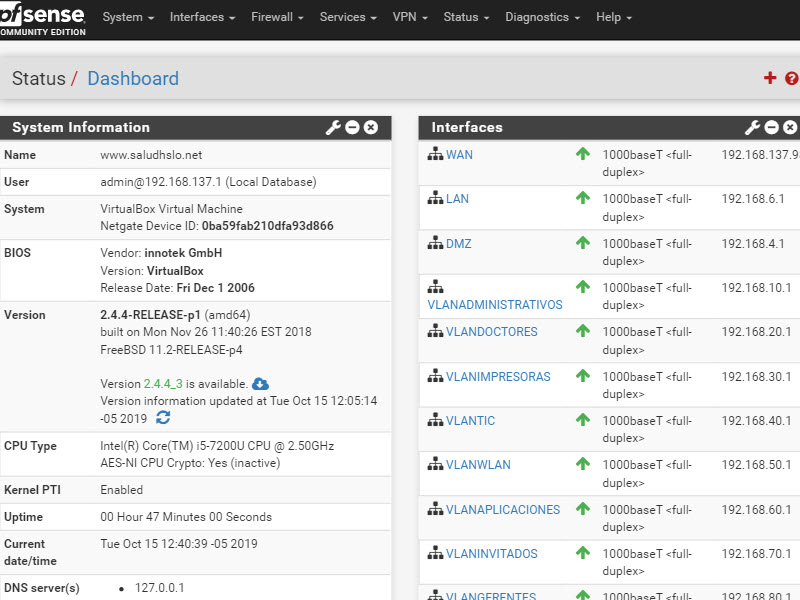This screenshot has height=600, width=800.
Task: Open the VLANIMPRESORAS interface link
Action: [x=498, y=377]
